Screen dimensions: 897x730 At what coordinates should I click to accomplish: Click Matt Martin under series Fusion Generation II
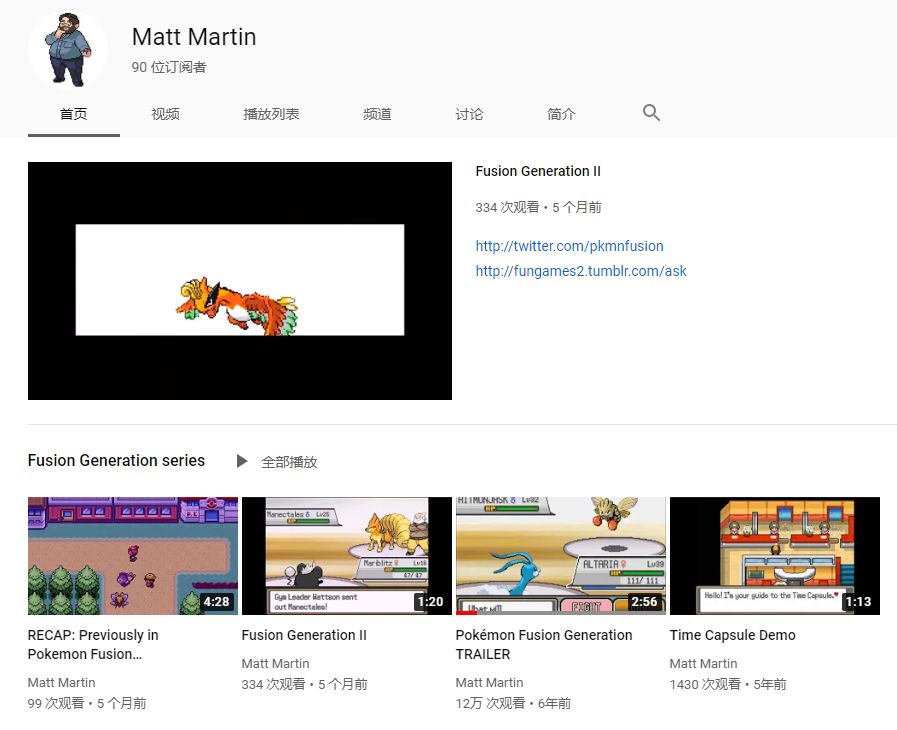point(275,664)
